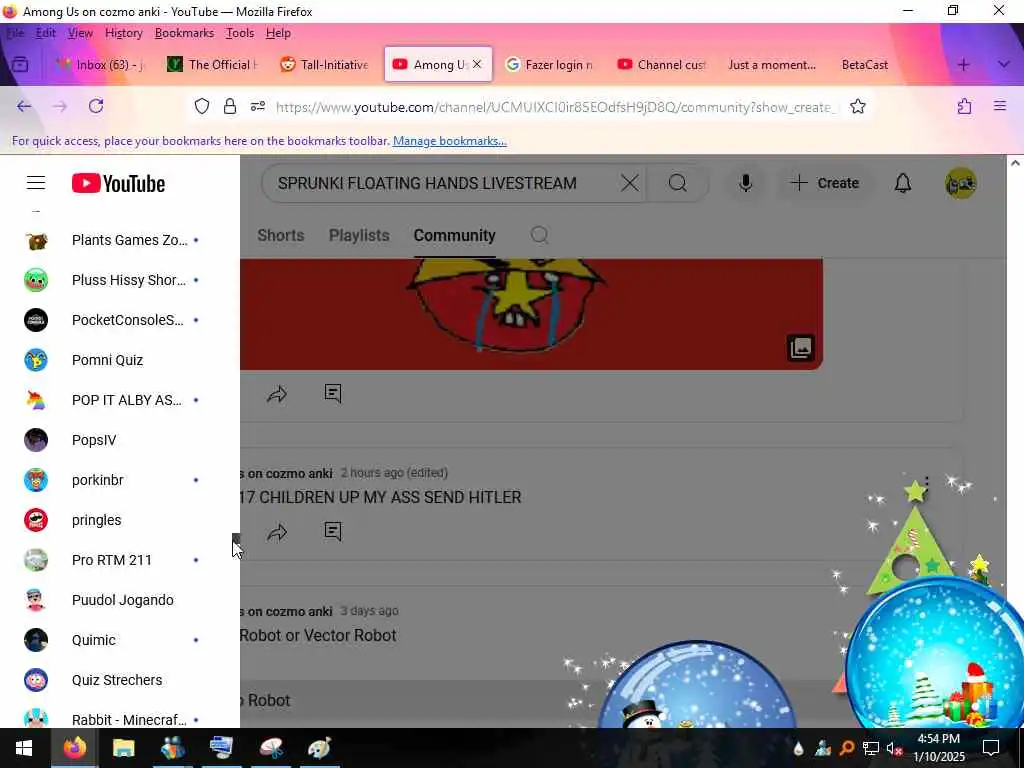Open a new tab with plus
1024x768 pixels.
pos(963,65)
